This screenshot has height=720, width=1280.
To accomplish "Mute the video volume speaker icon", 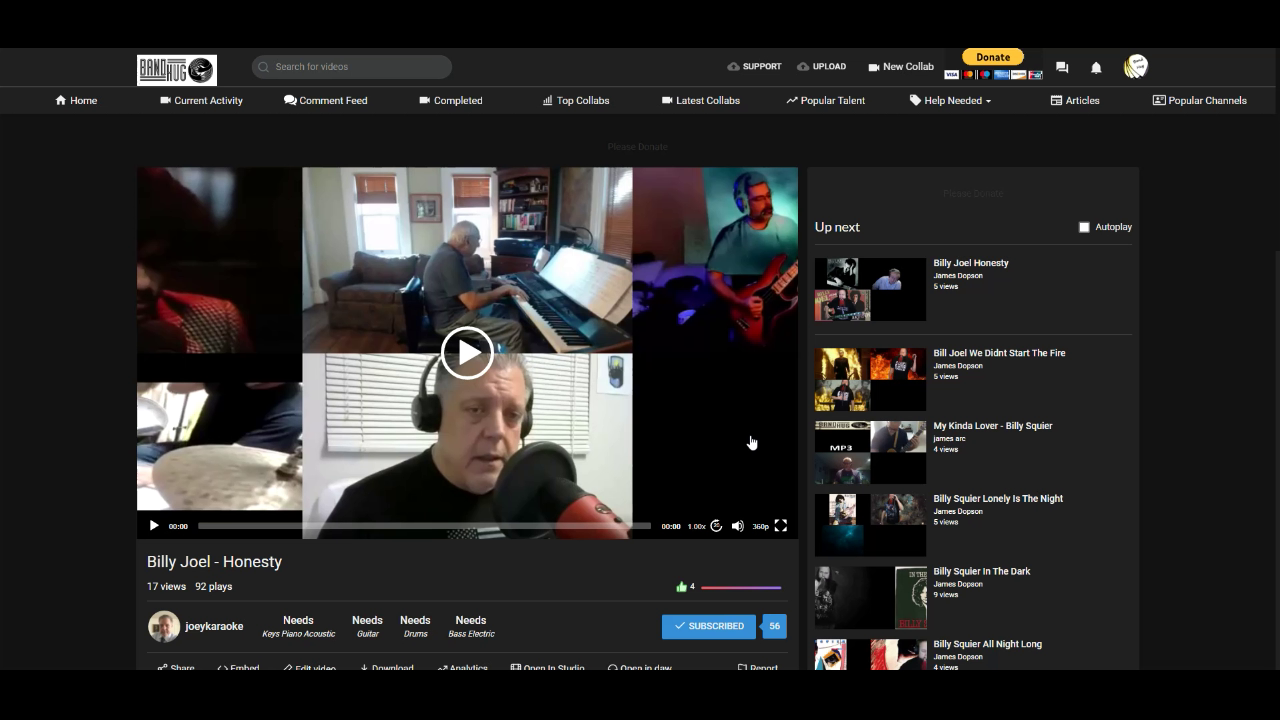I will (738, 526).
